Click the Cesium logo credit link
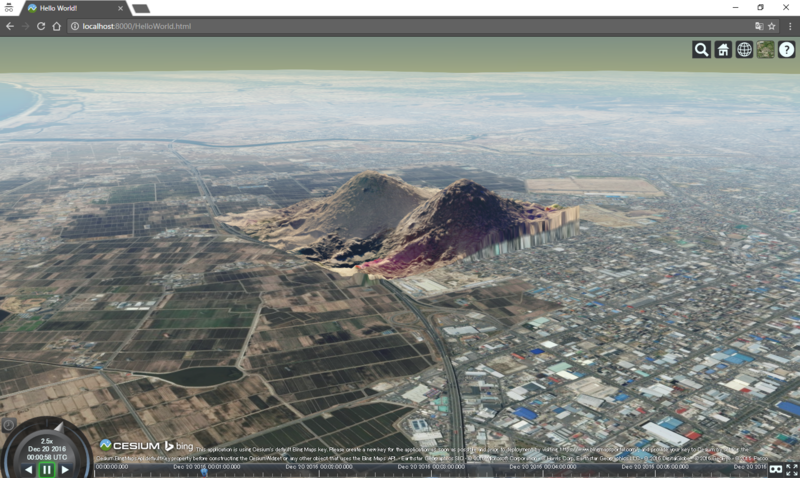The height and width of the screenshot is (478, 800). pyautogui.click(x=130, y=445)
